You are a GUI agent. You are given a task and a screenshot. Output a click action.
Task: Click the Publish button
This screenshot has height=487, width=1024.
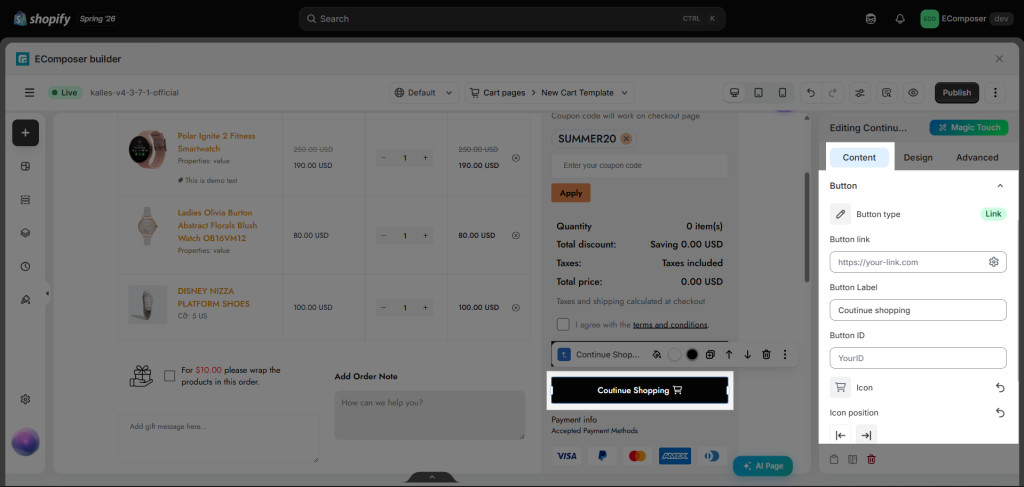(x=957, y=93)
